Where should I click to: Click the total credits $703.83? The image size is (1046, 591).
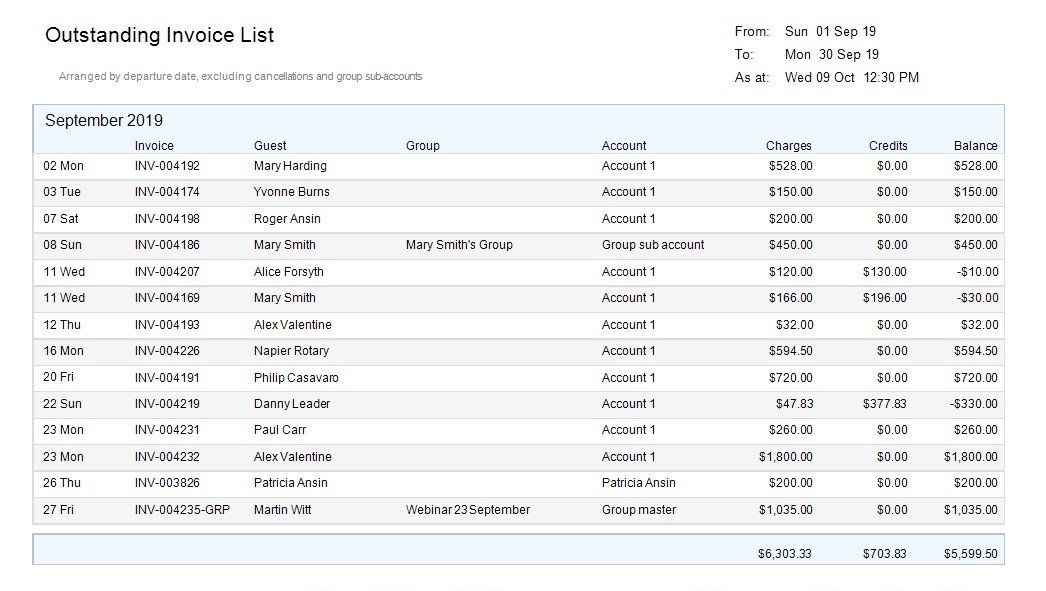point(885,554)
